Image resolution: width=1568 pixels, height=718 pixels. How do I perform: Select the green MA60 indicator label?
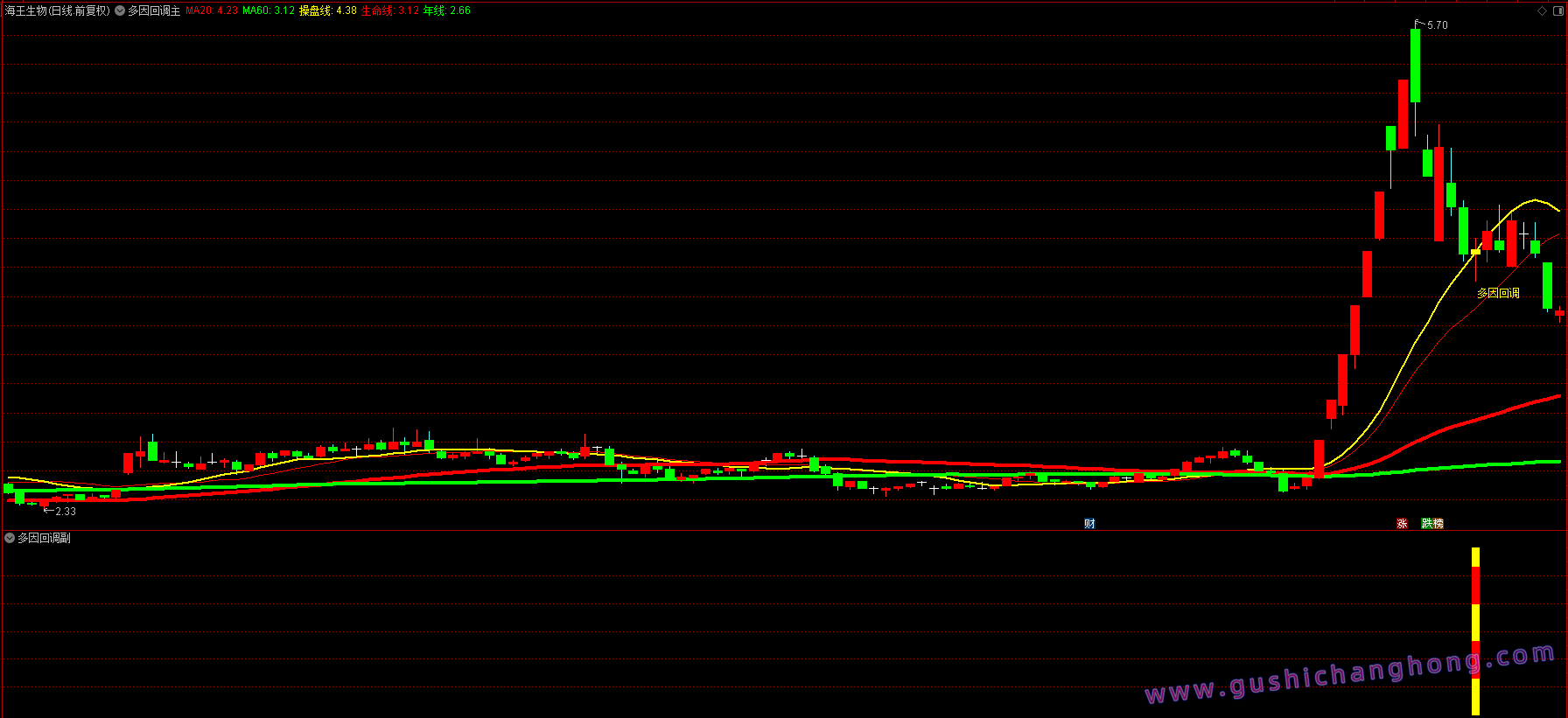[x=269, y=10]
